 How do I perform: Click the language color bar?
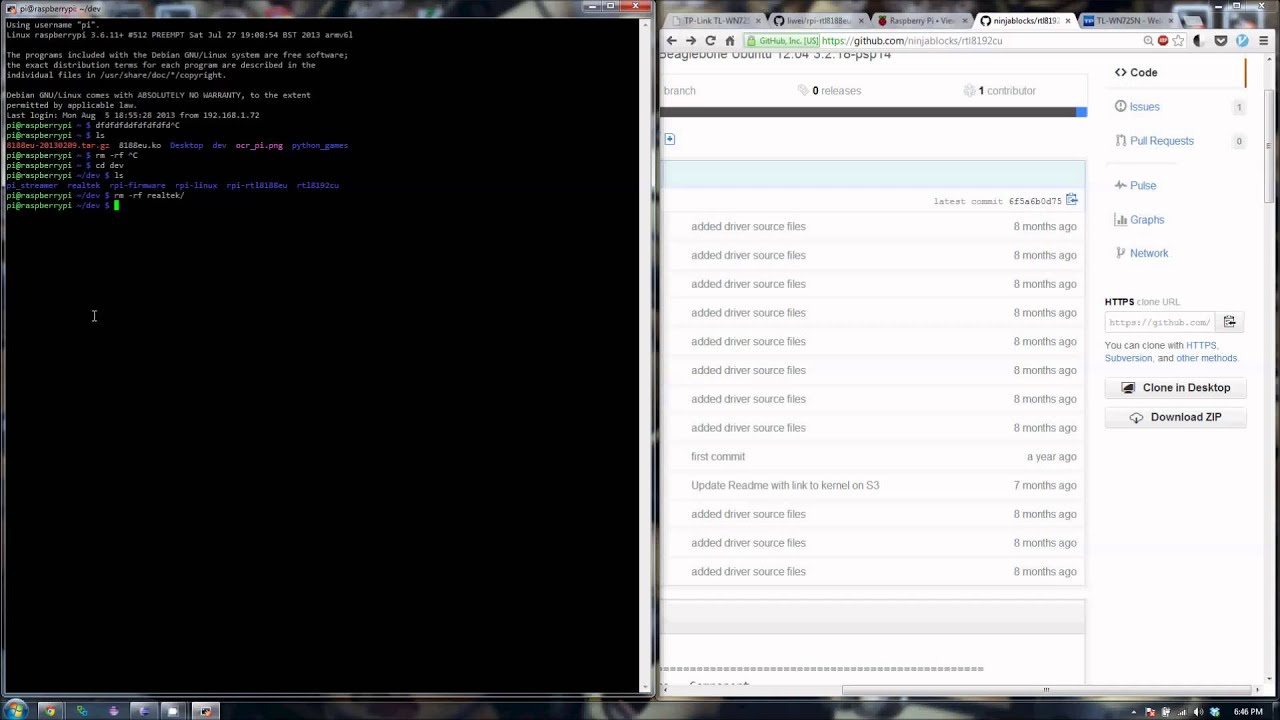872,112
